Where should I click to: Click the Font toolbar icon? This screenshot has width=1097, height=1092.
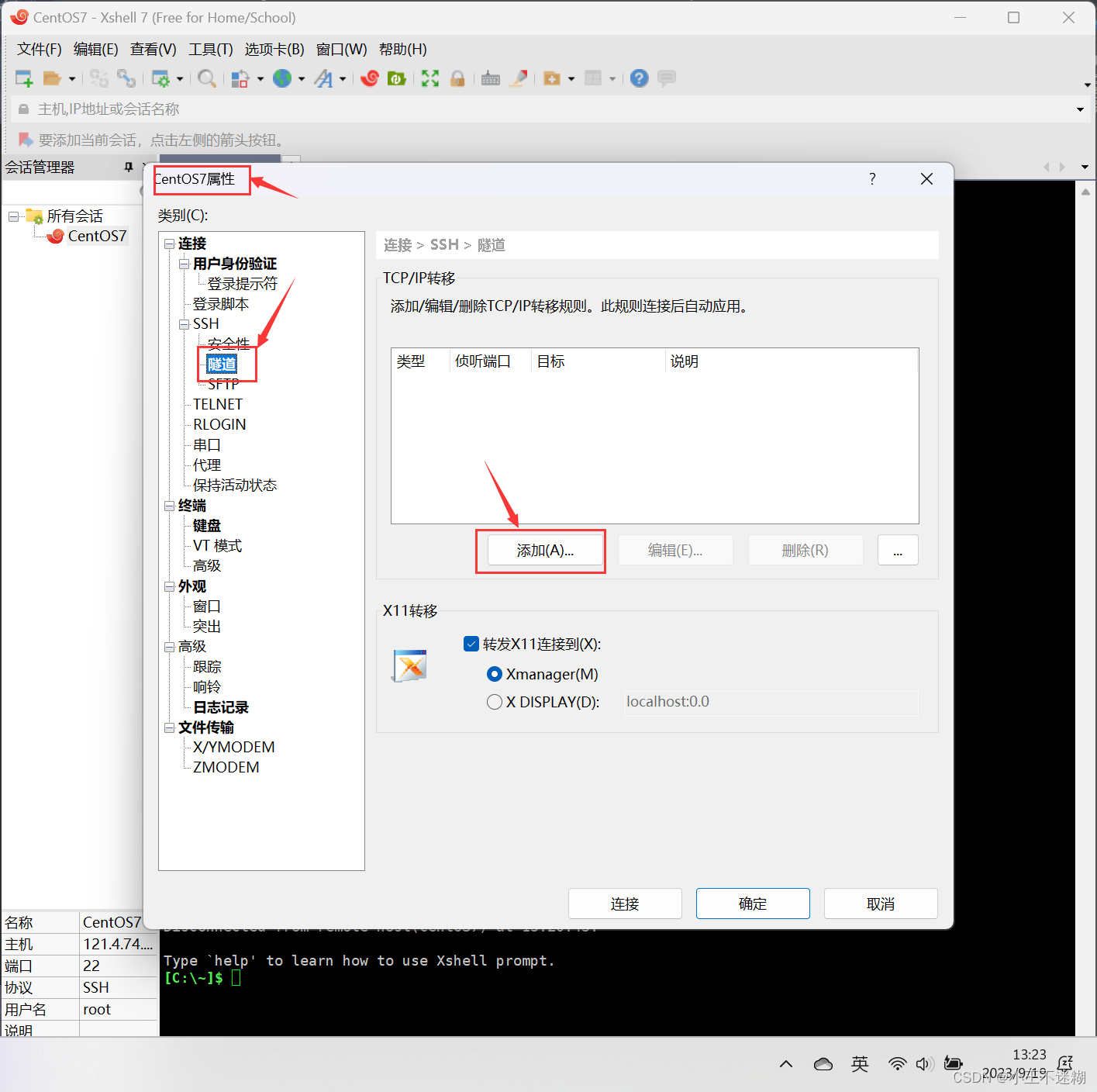pos(323,78)
